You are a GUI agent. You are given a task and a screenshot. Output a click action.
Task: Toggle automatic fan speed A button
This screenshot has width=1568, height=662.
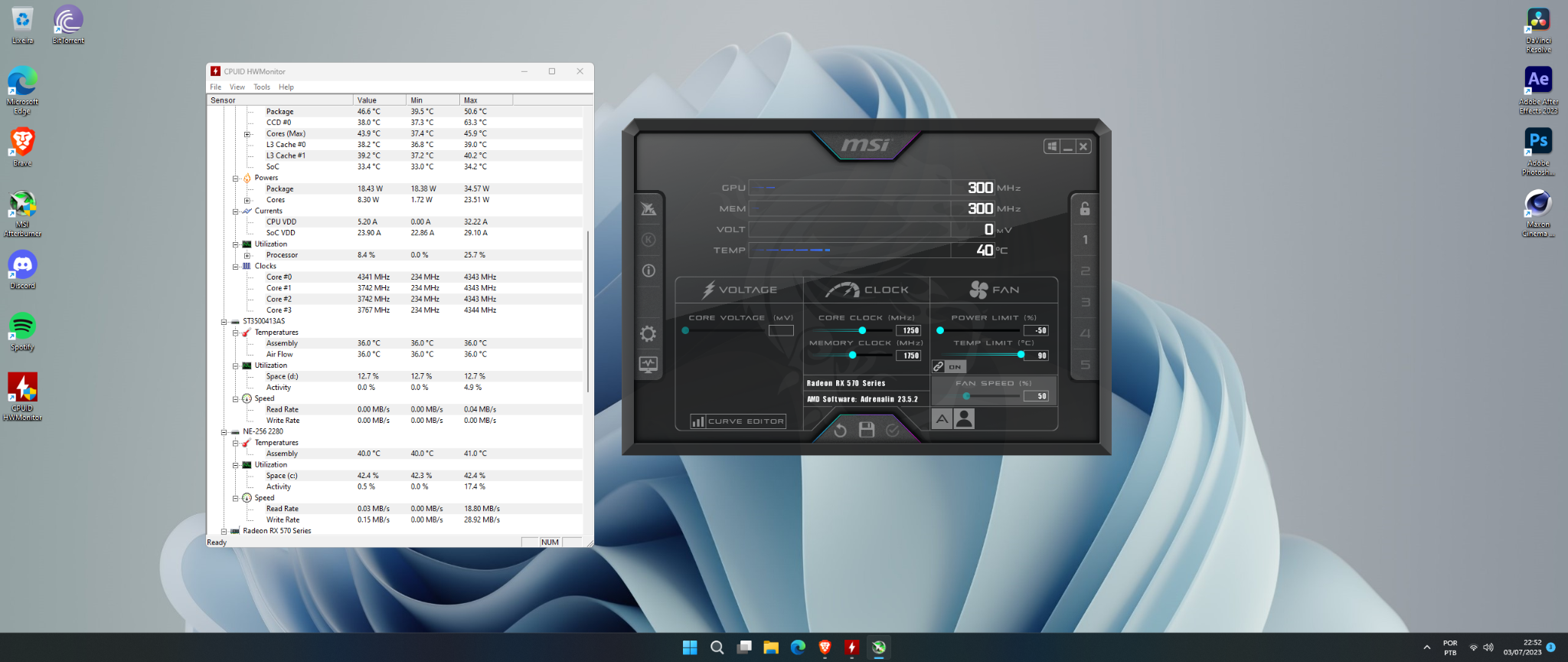click(942, 418)
